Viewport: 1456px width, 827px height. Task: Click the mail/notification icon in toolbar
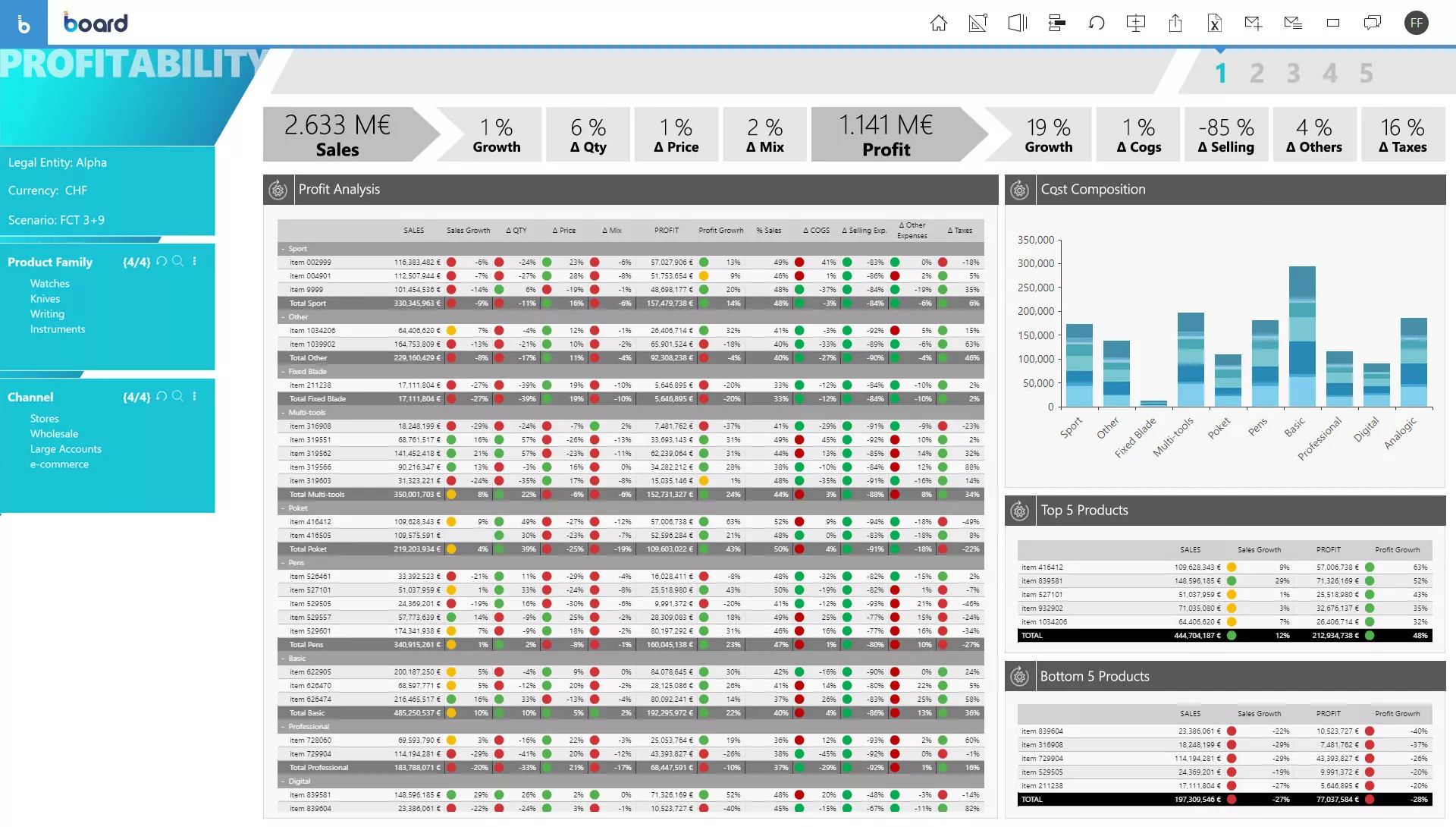(1253, 22)
